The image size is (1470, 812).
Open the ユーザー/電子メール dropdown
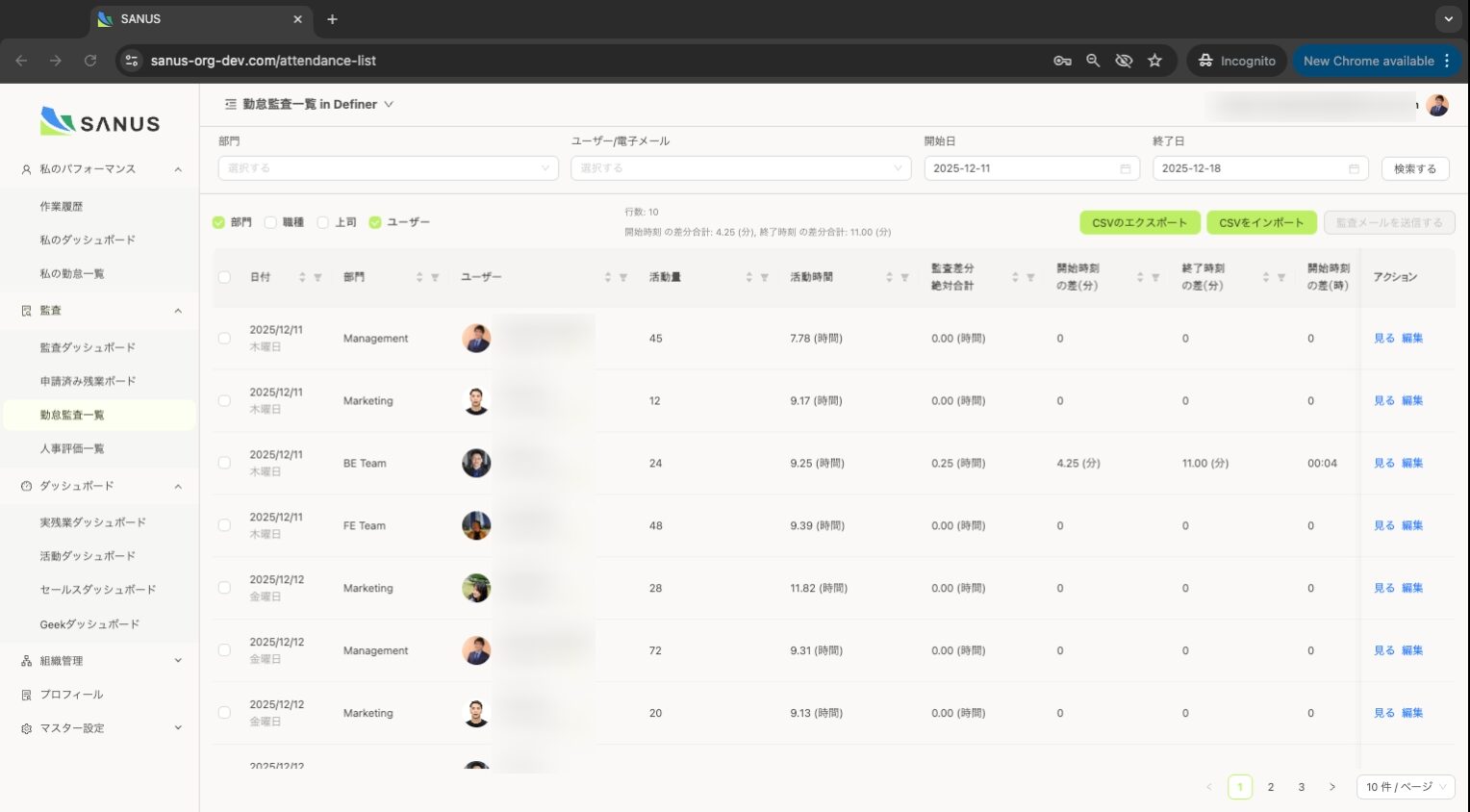tap(741, 167)
